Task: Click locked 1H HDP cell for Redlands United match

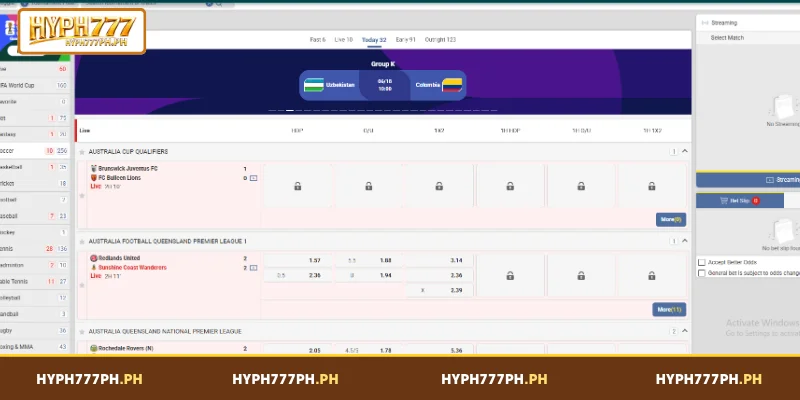Action: tap(510, 276)
